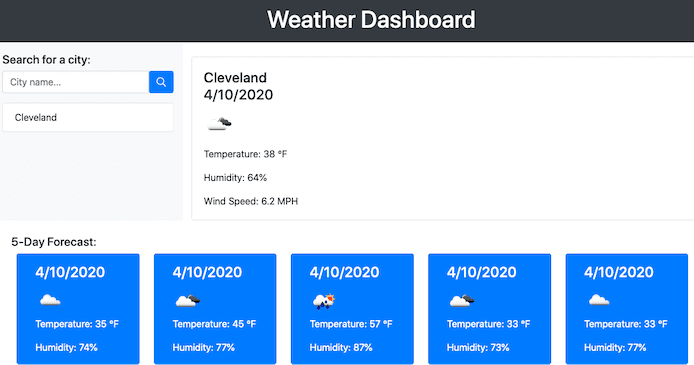694x365 pixels.
Task: Select Cleveland from the search history list
Action: (88, 117)
